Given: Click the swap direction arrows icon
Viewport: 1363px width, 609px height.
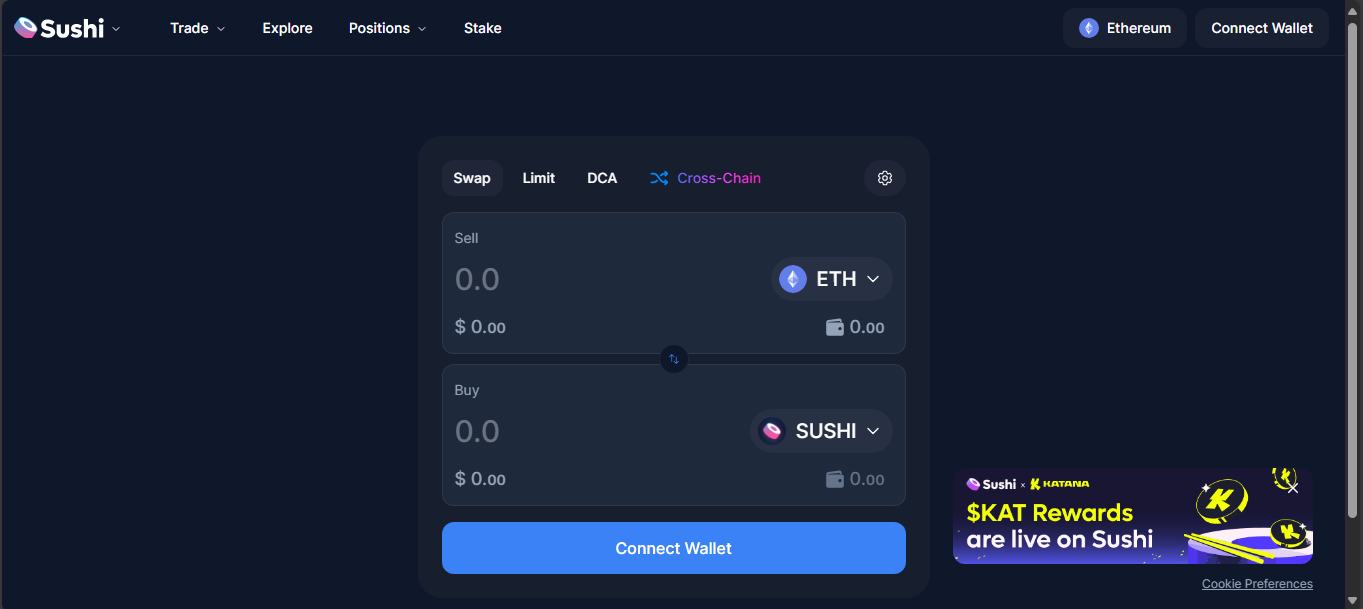Looking at the screenshot, I should pos(674,358).
